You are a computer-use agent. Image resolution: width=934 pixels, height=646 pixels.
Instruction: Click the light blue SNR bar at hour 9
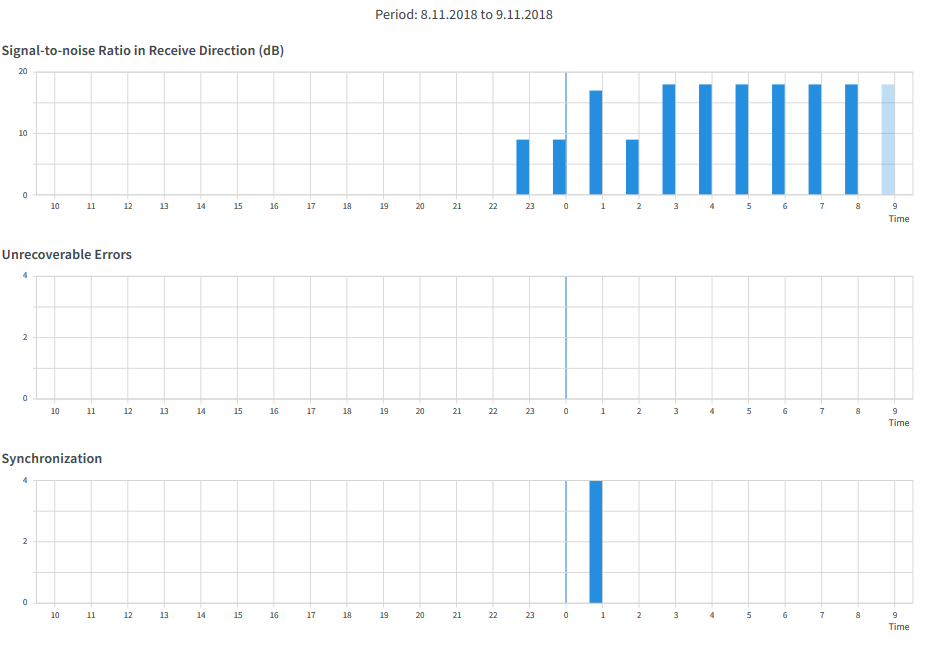[x=888, y=139]
